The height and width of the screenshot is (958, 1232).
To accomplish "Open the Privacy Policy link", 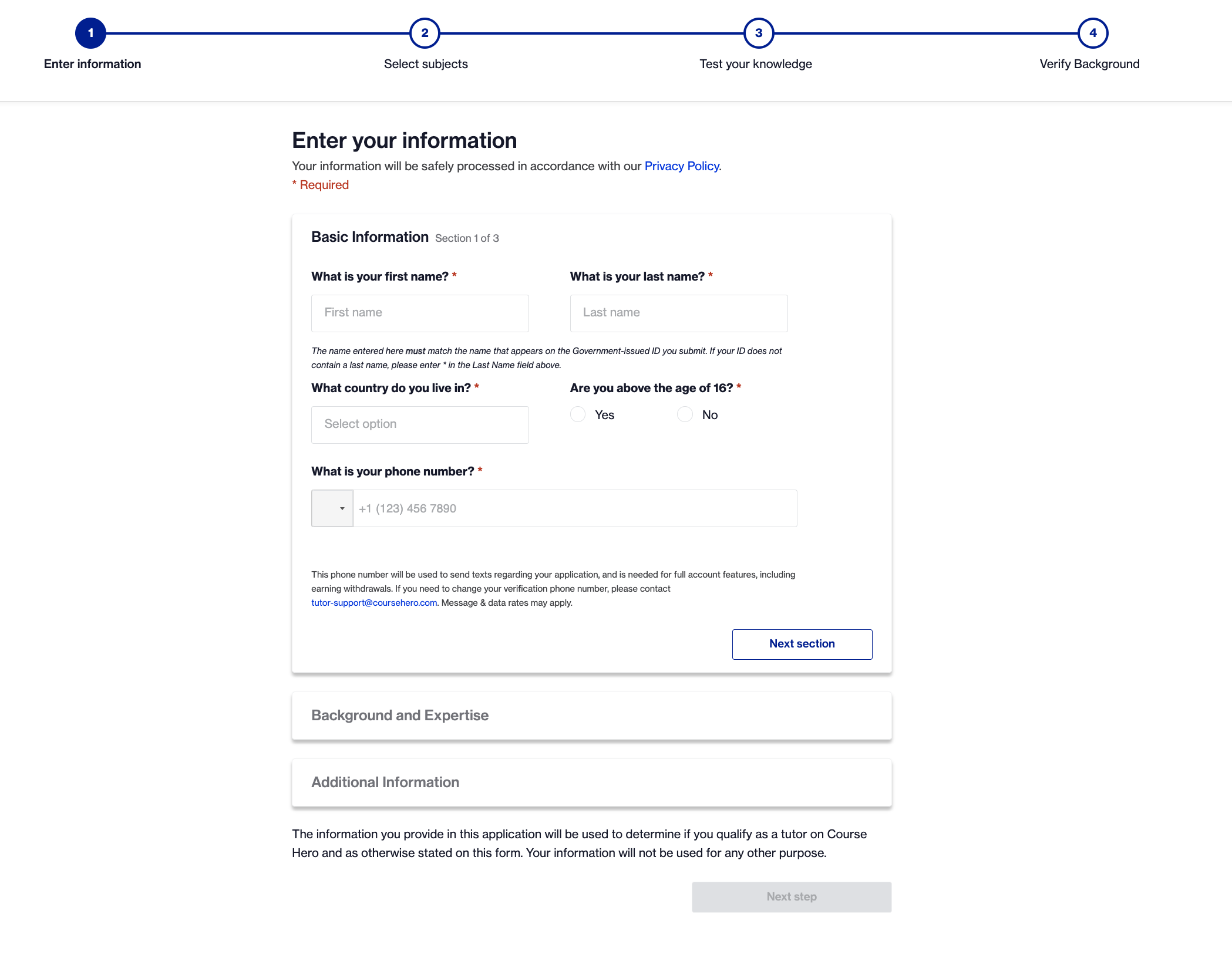I will pos(682,166).
